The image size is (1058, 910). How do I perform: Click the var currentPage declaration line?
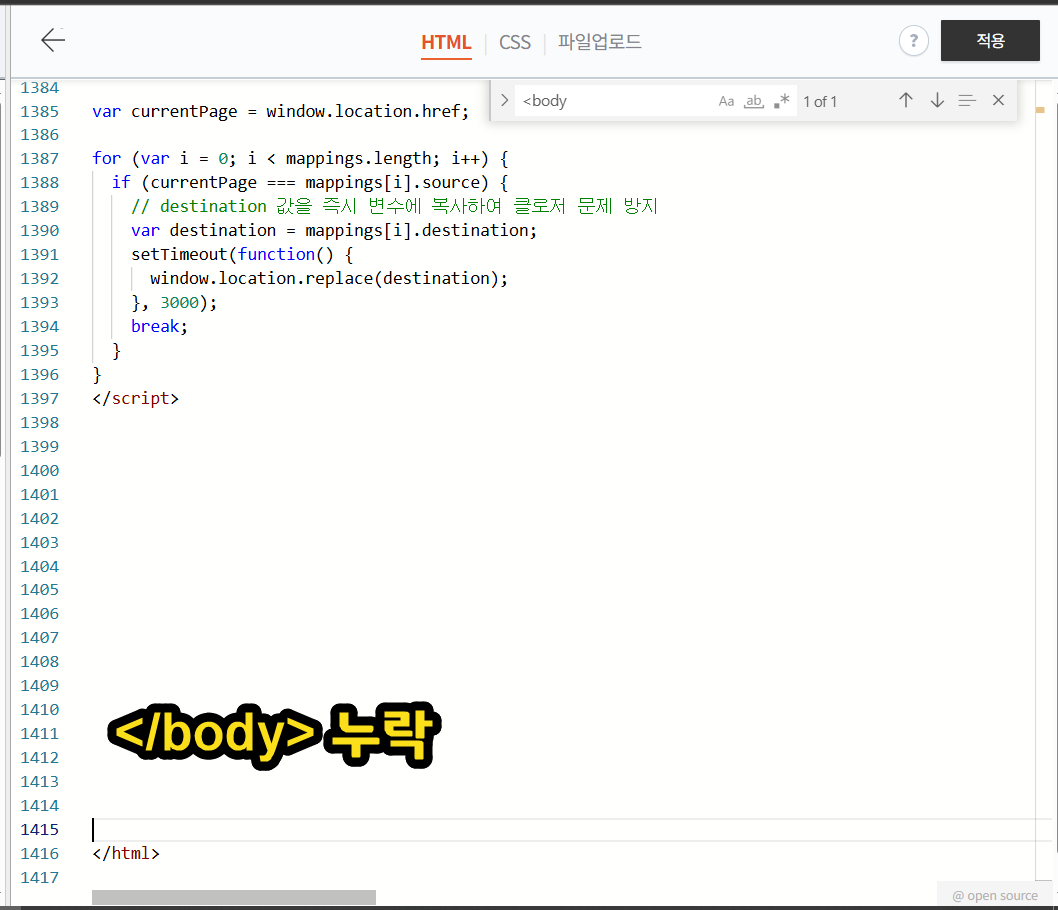tap(280, 111)
